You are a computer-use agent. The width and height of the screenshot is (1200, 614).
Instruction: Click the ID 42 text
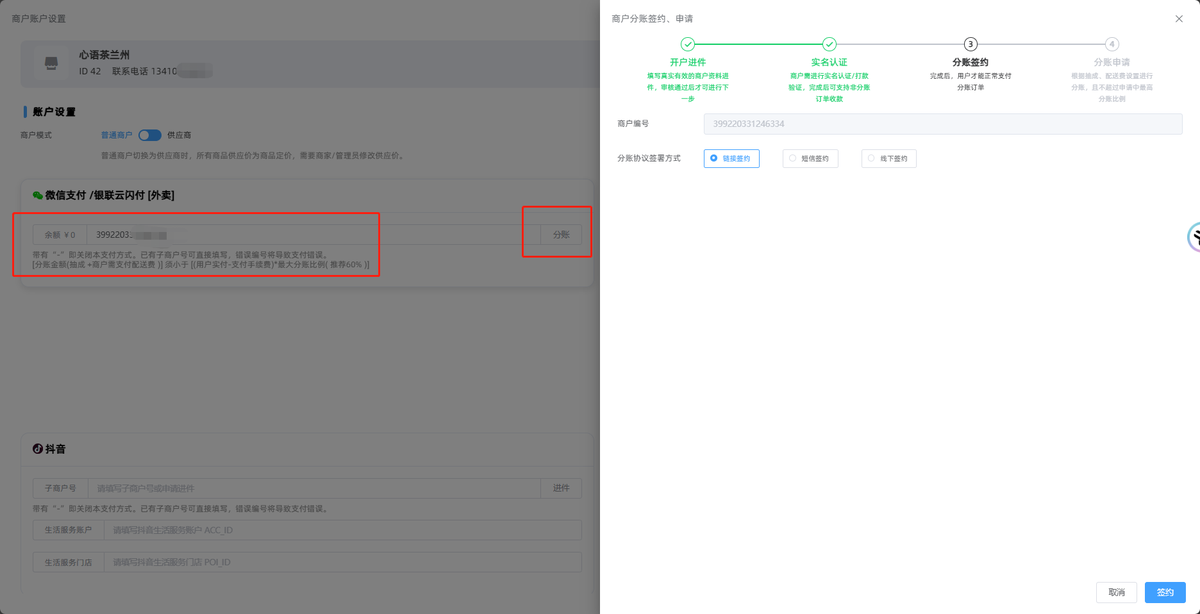tap(90, 72)
